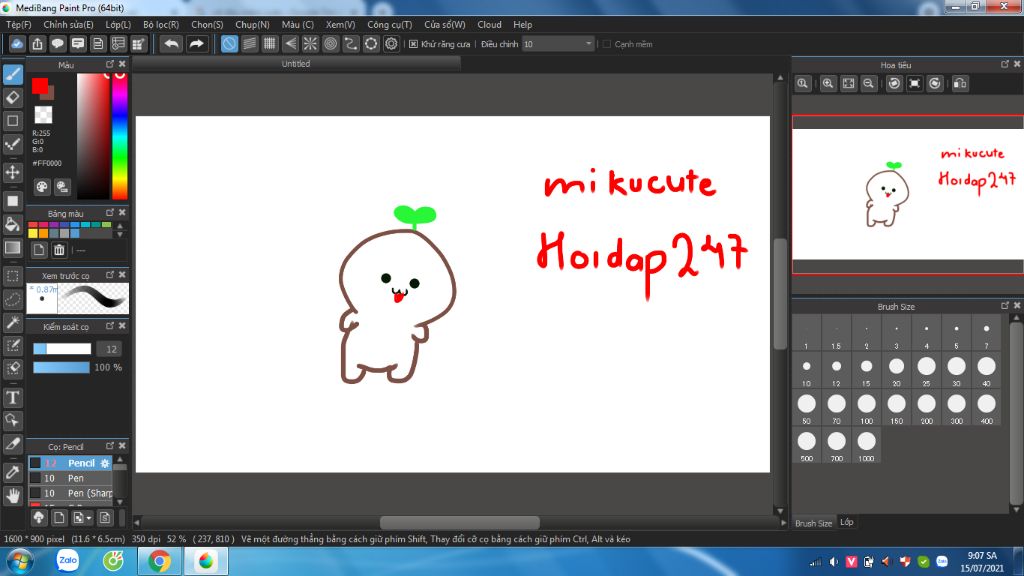The width and height of the screenshot is (1024, 576).
Task: Switch to the Lớp tab
Action: [x=847, y=522]
